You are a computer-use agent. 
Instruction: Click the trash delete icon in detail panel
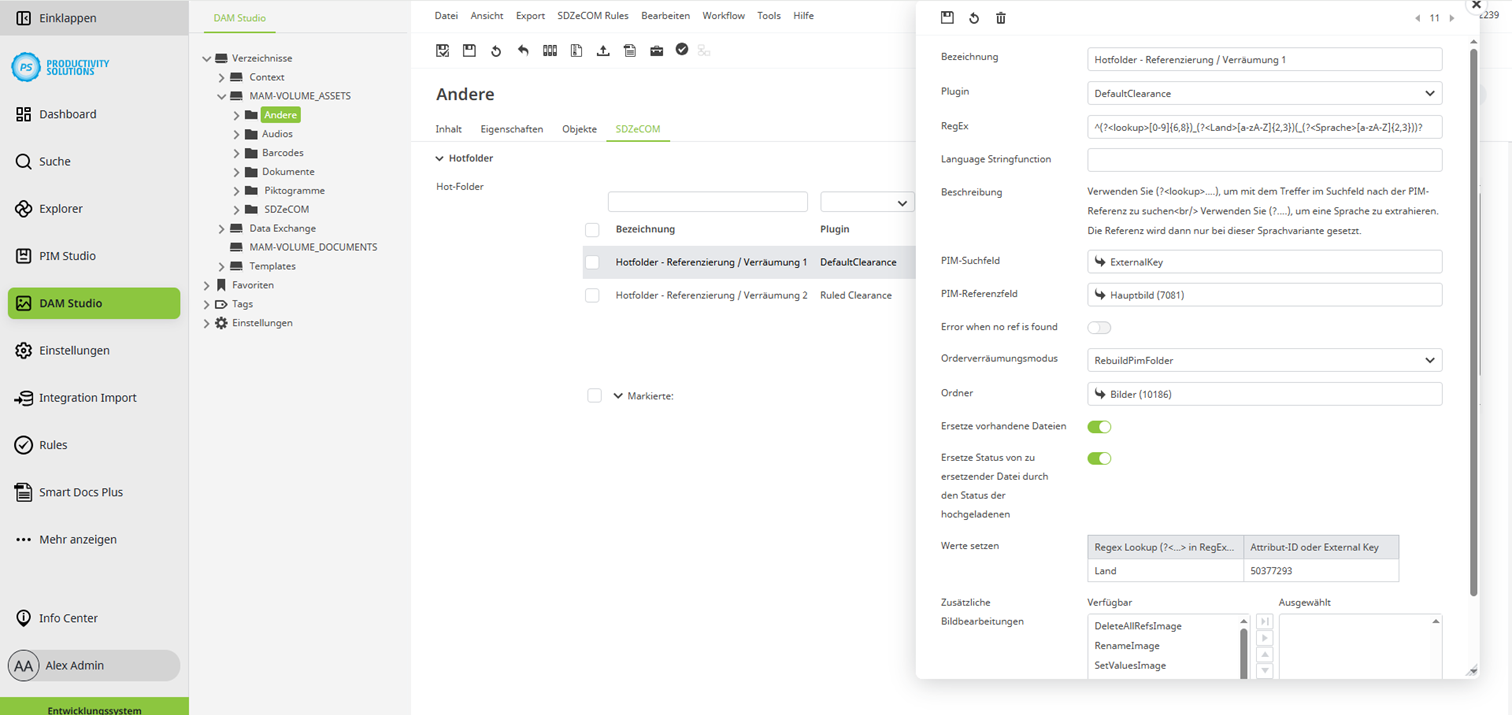coord(1001,18)
